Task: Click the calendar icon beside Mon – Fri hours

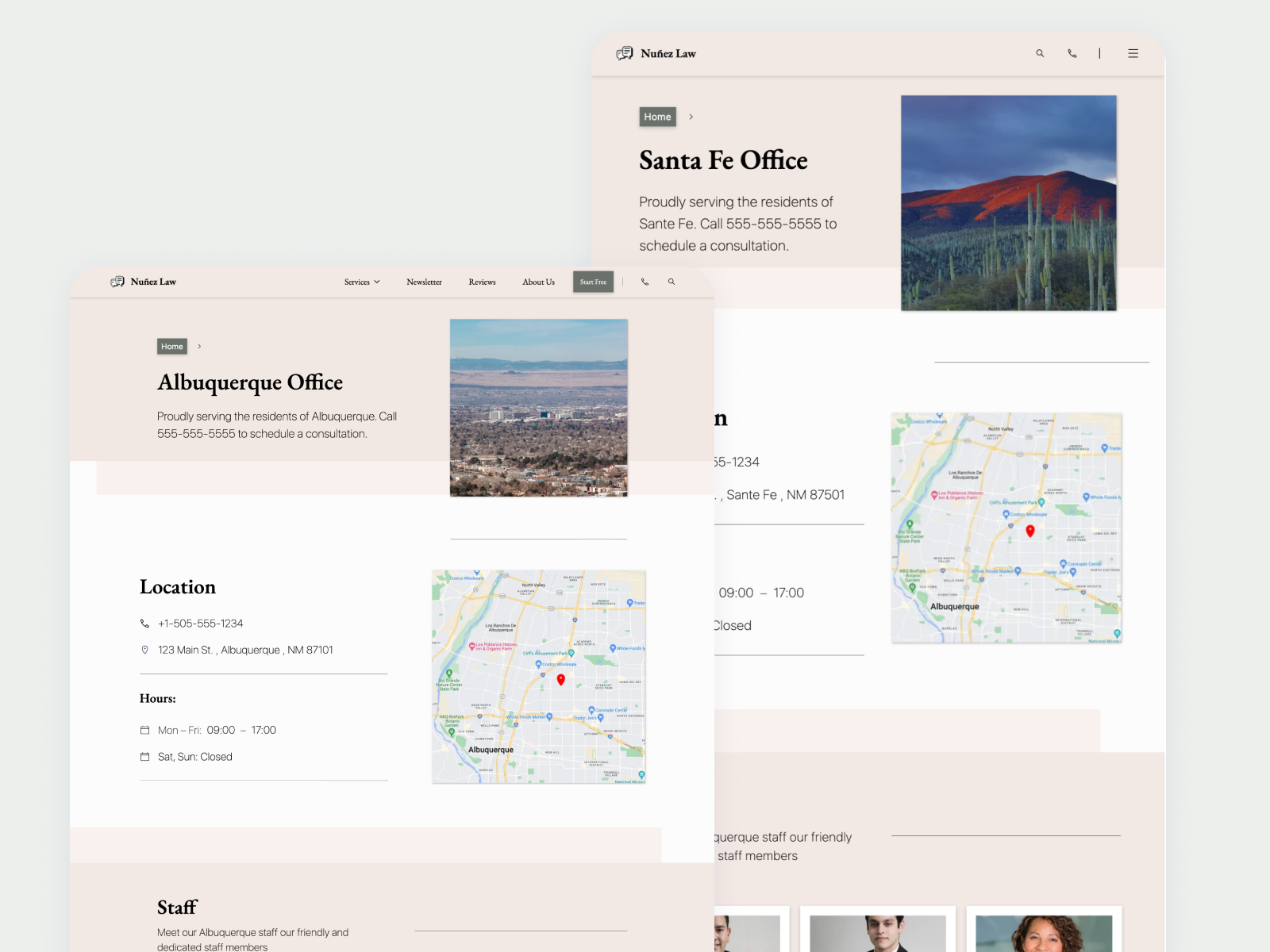Action: coord(144,730)
